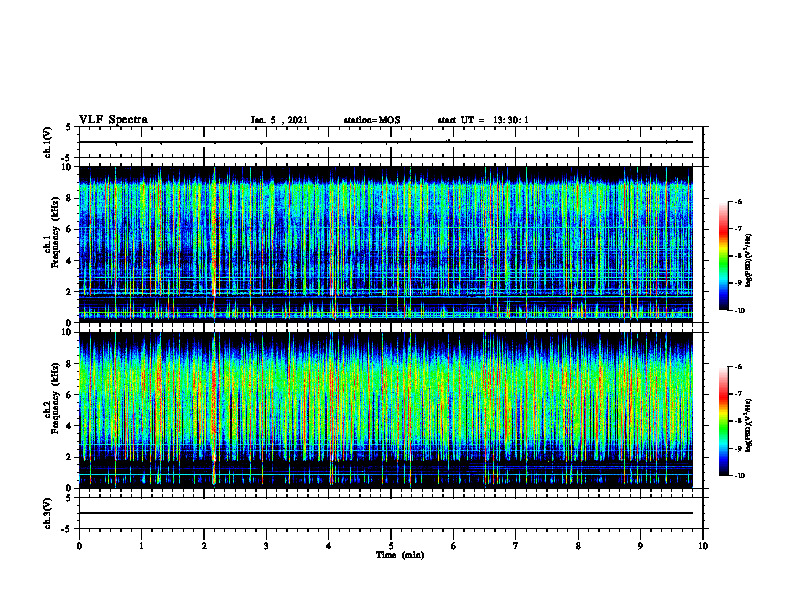Click time axis tick label '10'
The image size is (792, 612).
pos(703,546)
